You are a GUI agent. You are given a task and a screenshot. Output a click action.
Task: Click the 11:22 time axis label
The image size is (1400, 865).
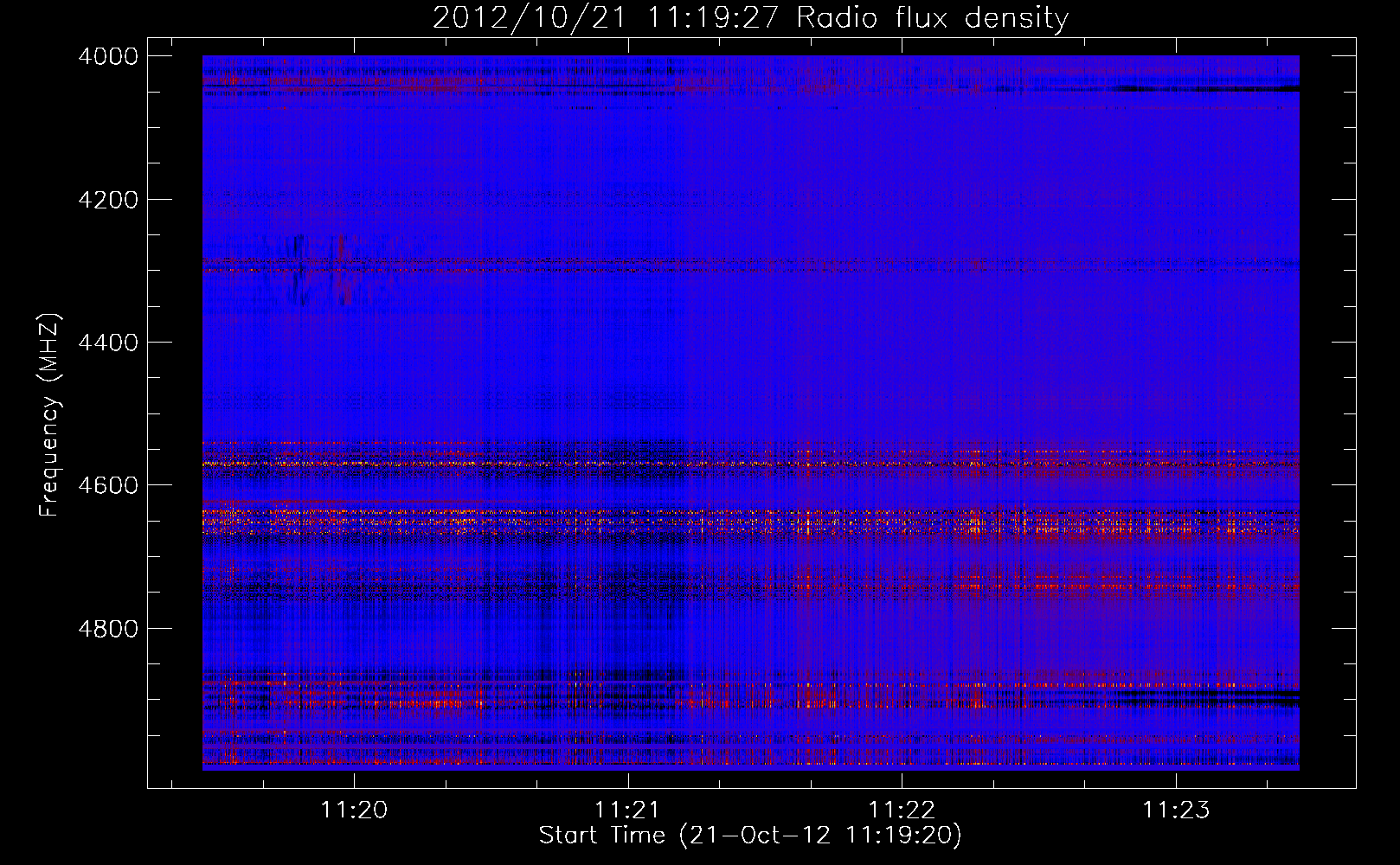pyautogui.click(x=902, y=811)
